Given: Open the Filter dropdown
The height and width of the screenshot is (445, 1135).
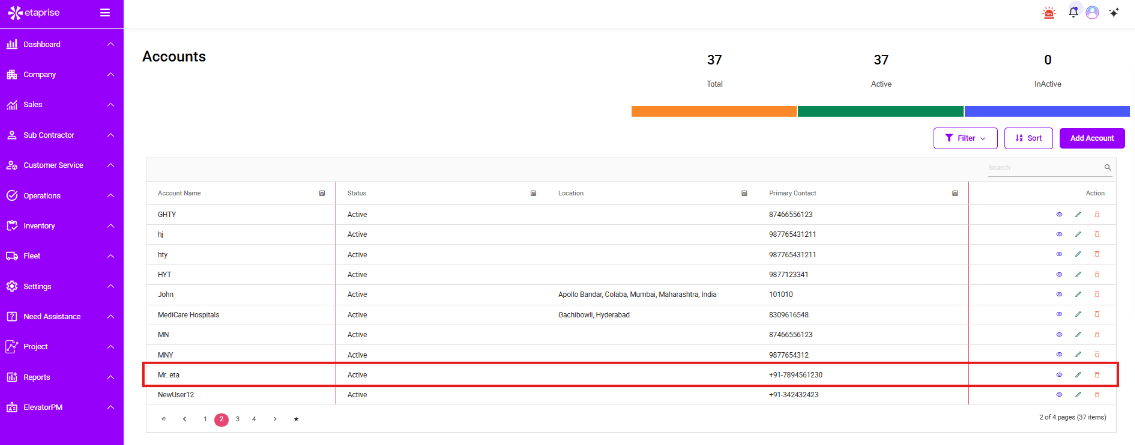Looking at the screenshot, I should 966,138.
